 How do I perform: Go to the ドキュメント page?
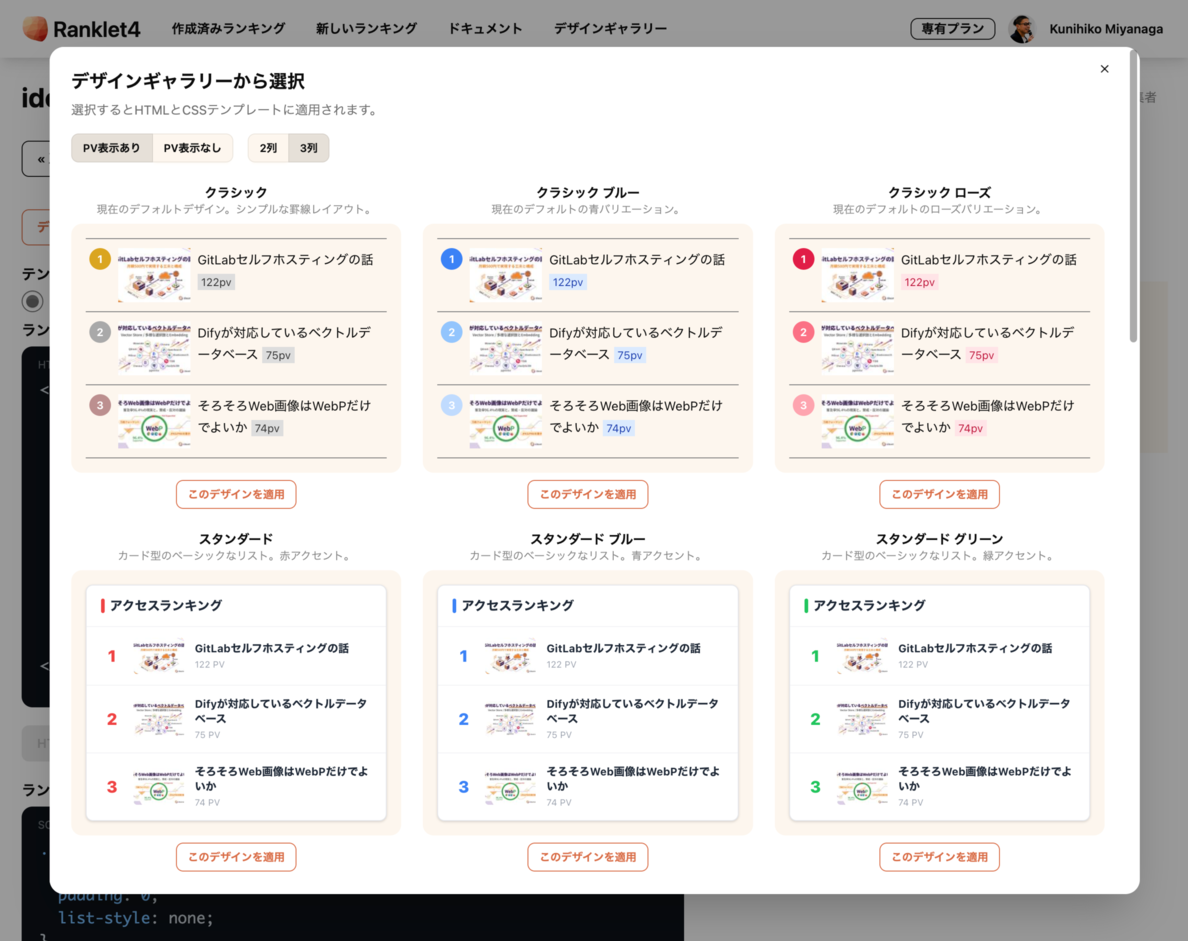[485, 29]
